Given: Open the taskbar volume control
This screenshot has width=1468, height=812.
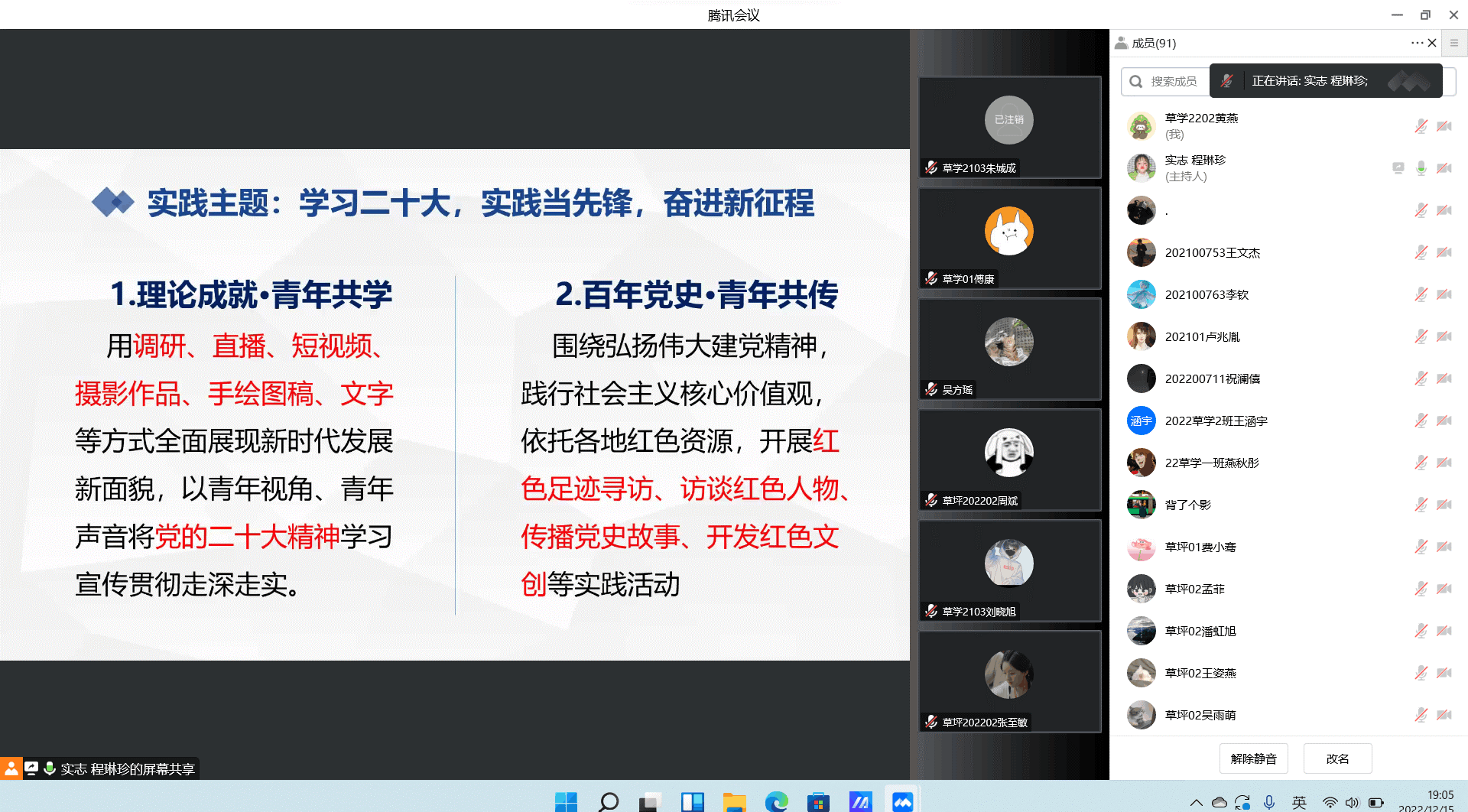Looking at the screenshot, I should point(1353,802).
